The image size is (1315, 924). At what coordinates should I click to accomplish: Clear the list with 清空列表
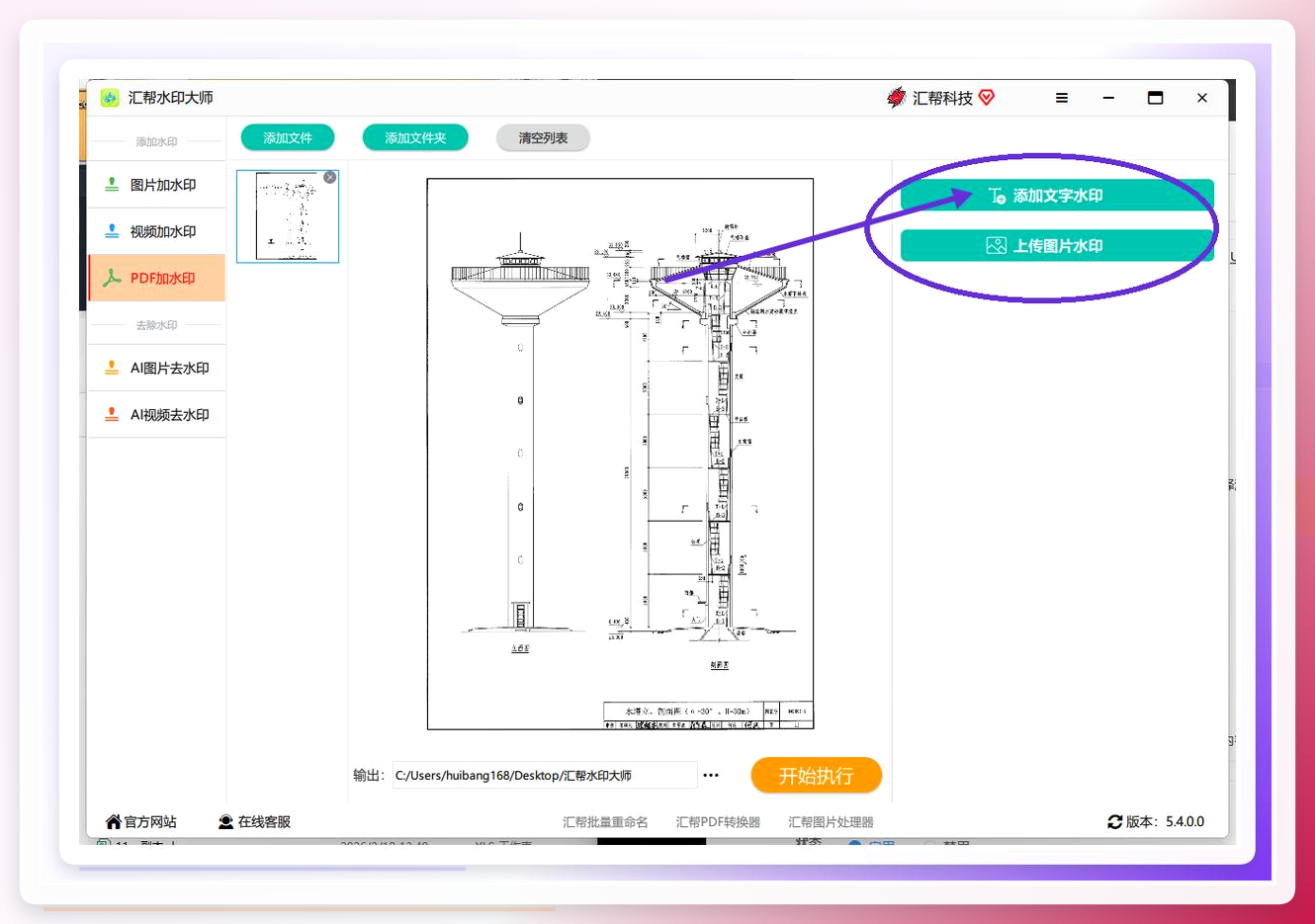coord(543,138)
